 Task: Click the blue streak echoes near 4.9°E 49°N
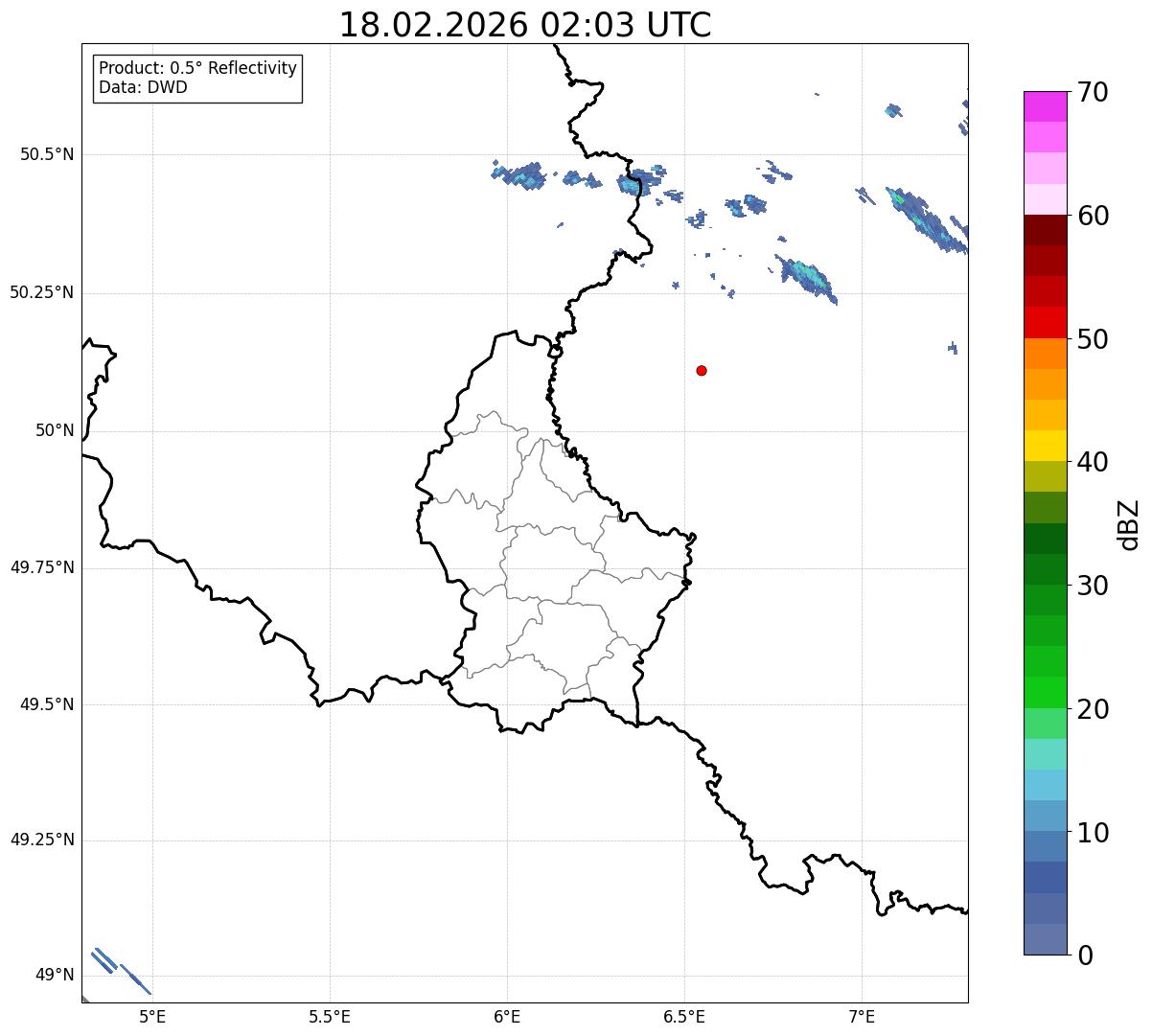coord(121,971)
